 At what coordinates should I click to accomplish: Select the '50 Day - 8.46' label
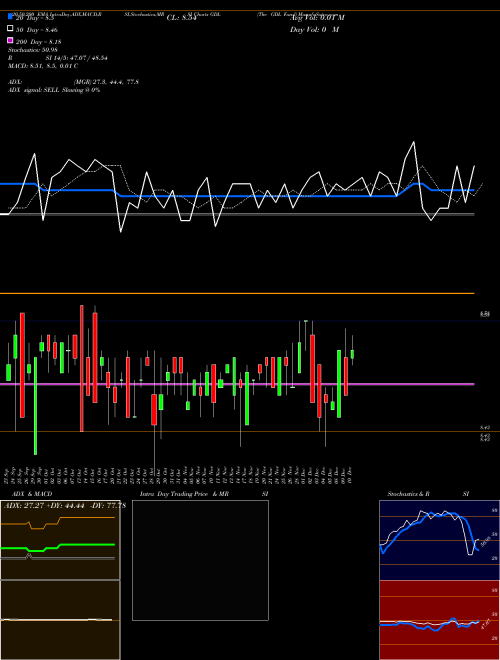click(x=37, y=30)
